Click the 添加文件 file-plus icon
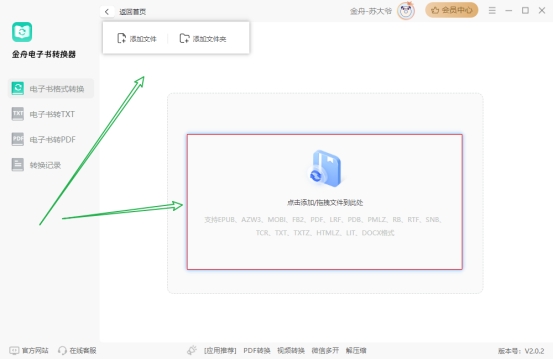 pos(121,38)
